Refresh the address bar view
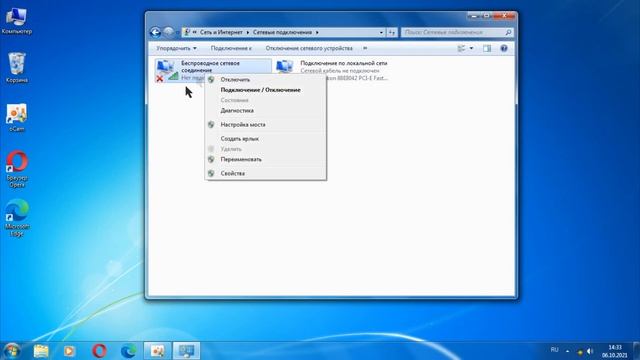The height and width of the screenshot is (360, 640). (x=391, y=32)
